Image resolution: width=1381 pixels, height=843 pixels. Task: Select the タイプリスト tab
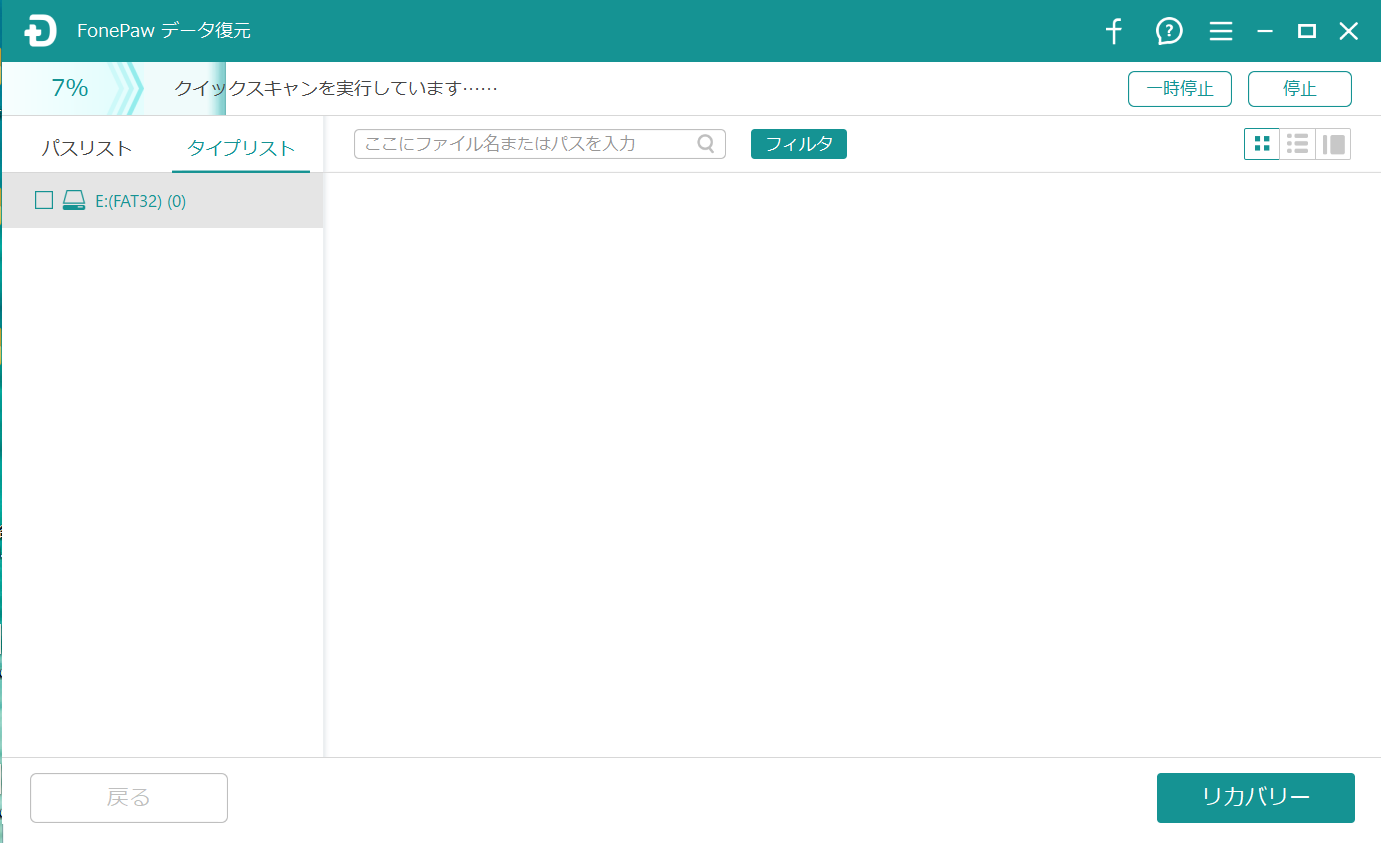tap(241, 148)
